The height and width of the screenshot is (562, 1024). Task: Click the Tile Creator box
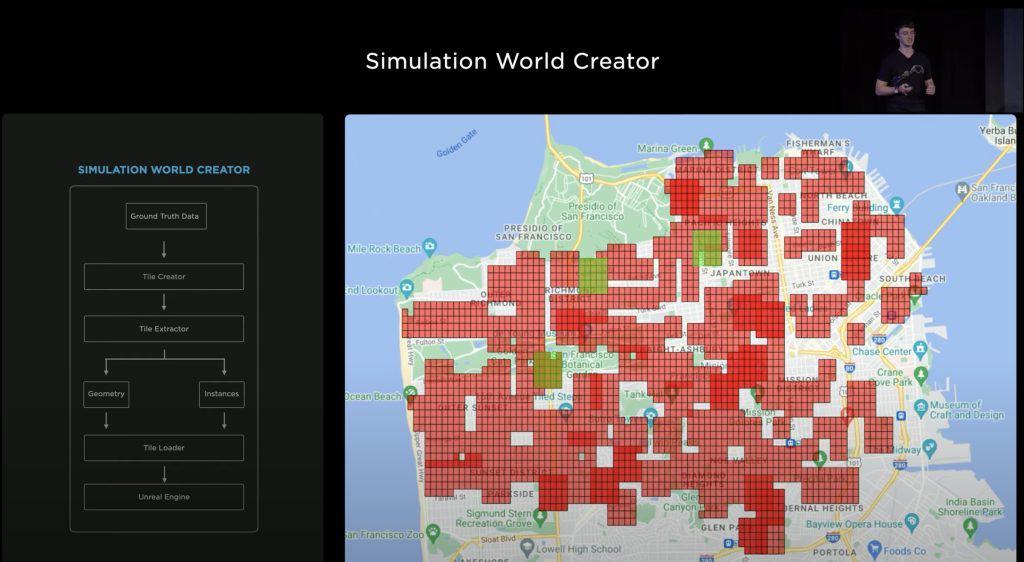coord(164,277)
